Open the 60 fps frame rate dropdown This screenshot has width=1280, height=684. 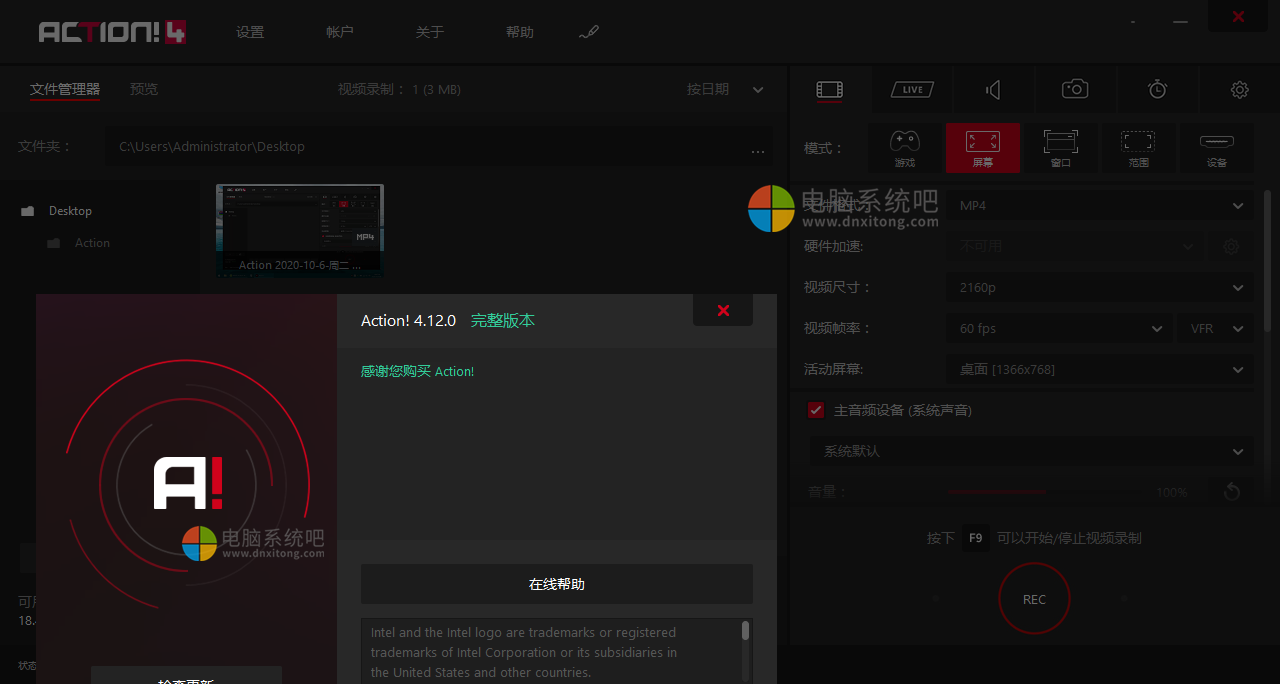pyautogui.click(x=1059, y=328)
